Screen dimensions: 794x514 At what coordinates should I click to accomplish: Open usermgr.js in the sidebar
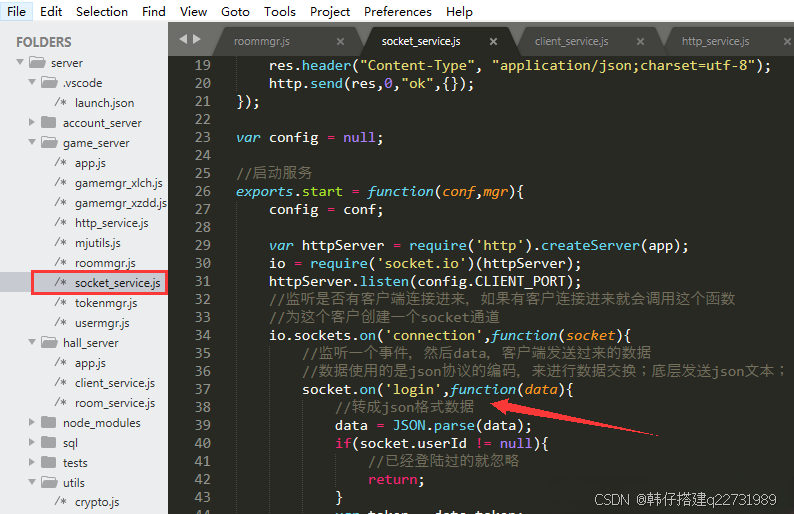pyautogui.click(x=102, y=323)
